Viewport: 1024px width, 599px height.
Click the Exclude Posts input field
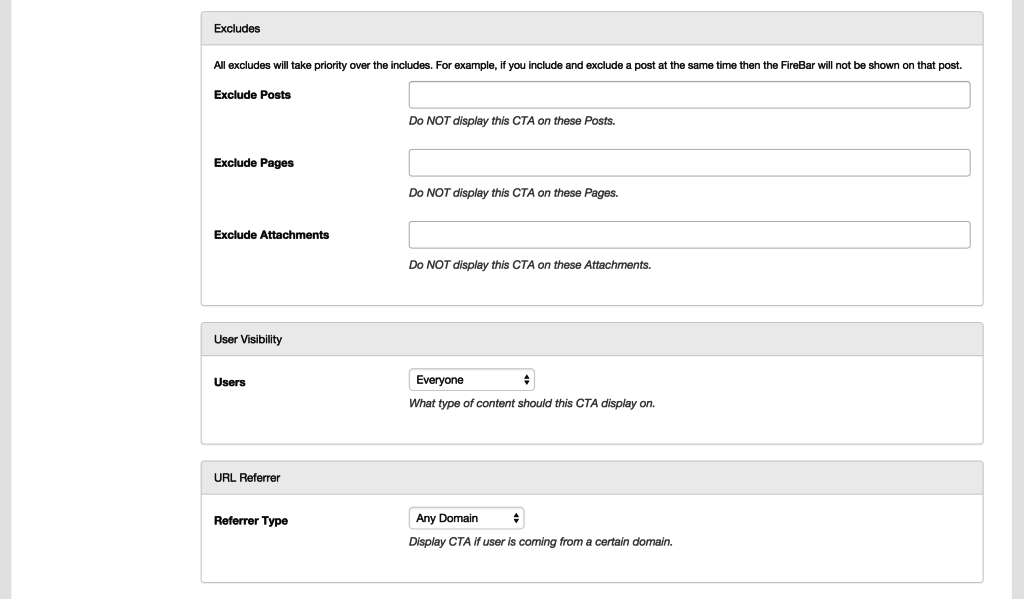689,95
